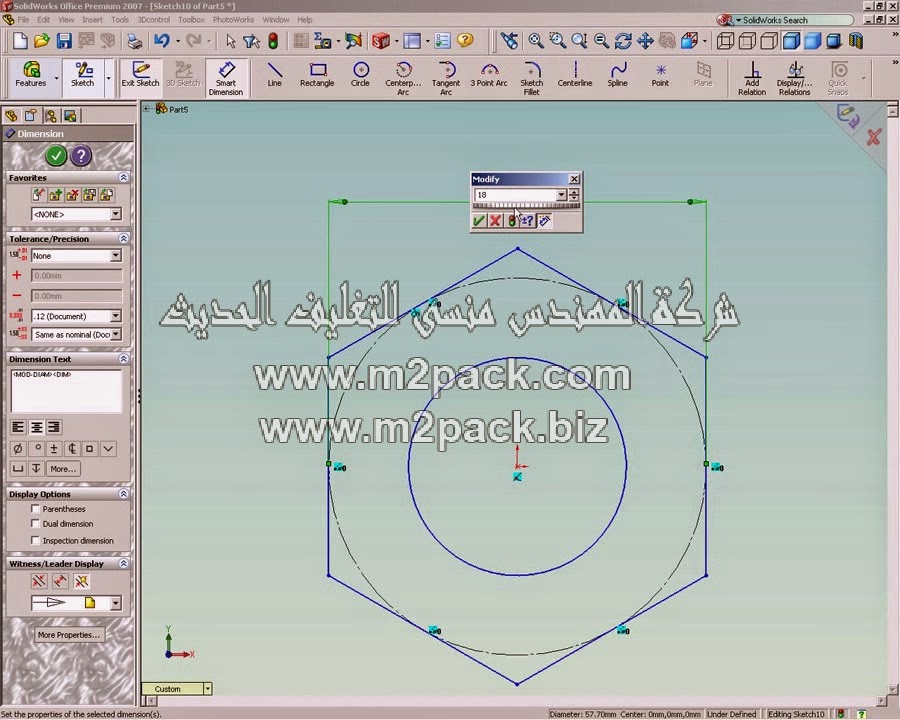This screenshot has height=720, width=900.
Task: Open a file with the folder icon
Action: coord(41,41)
